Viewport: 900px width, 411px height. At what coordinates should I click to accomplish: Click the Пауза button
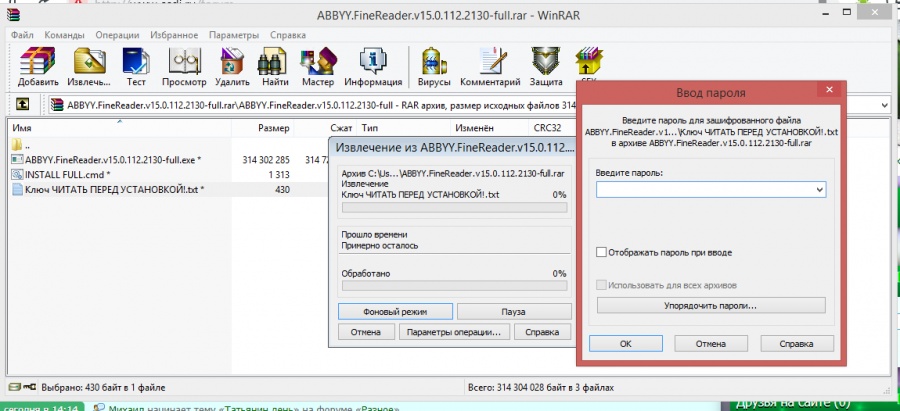tap(514, 312)
